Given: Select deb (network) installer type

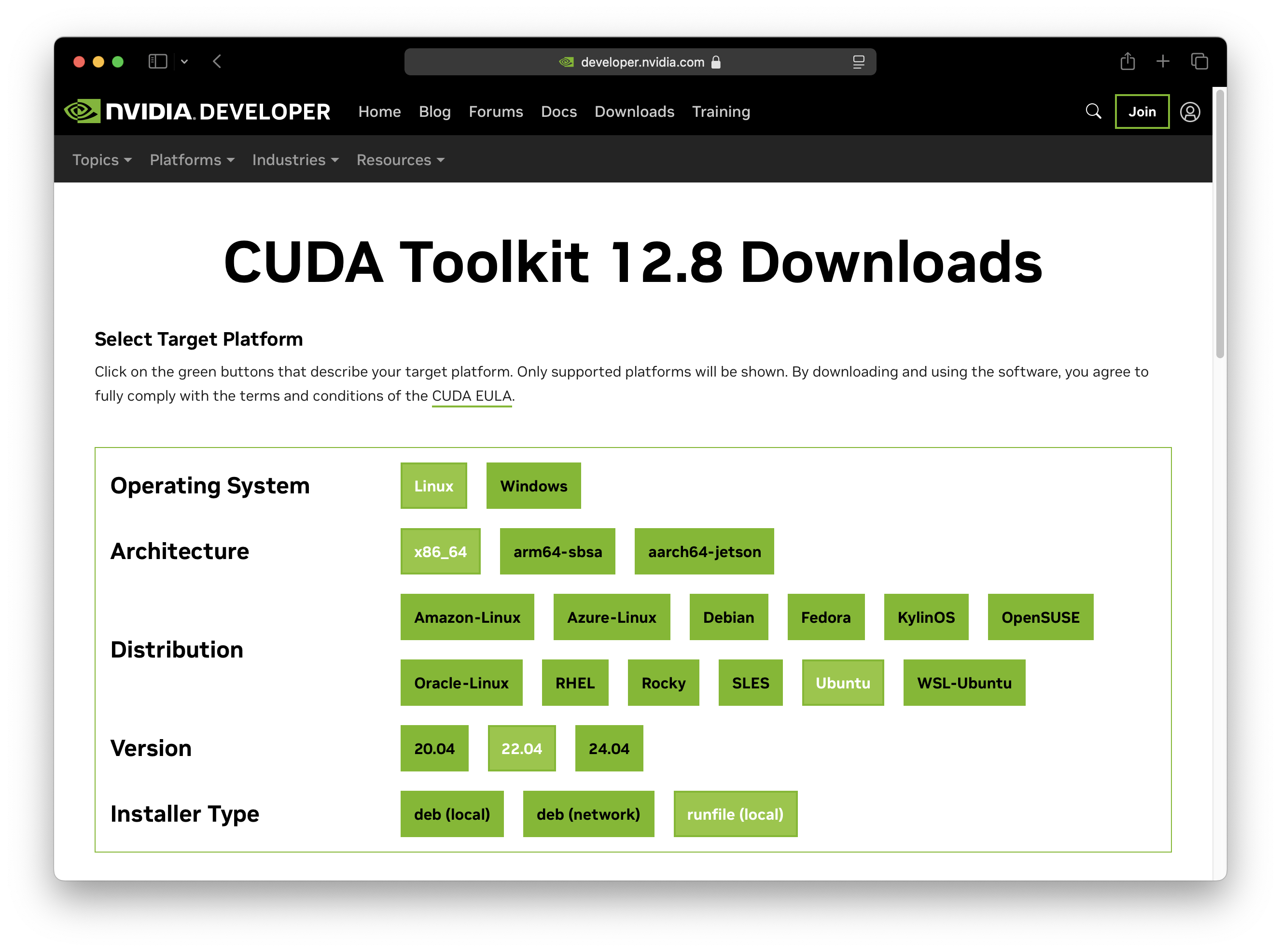Looking at the screenshot, I should click(x=588, y=814).
